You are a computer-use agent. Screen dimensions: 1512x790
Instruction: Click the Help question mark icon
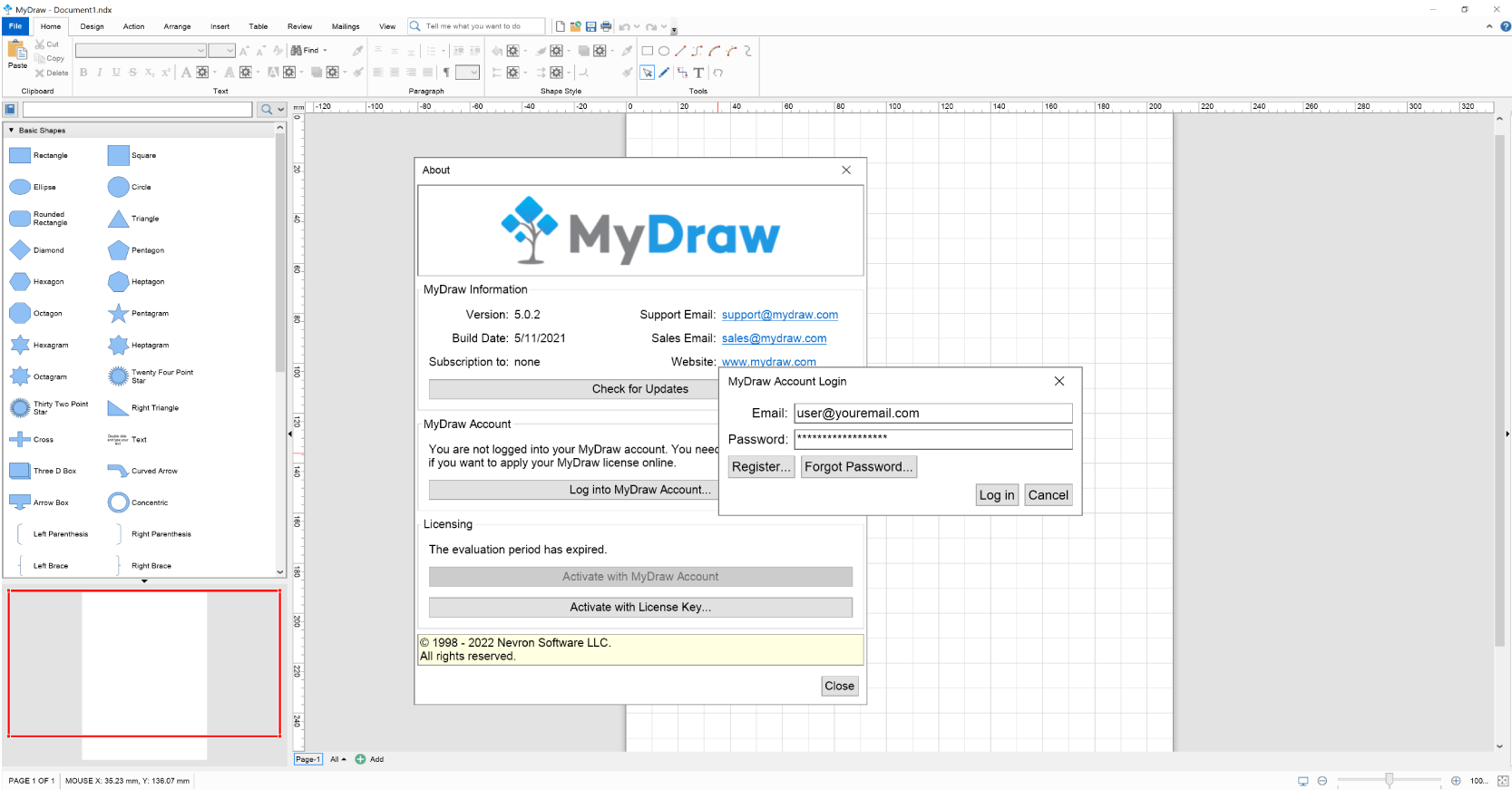coord(1506,26)
